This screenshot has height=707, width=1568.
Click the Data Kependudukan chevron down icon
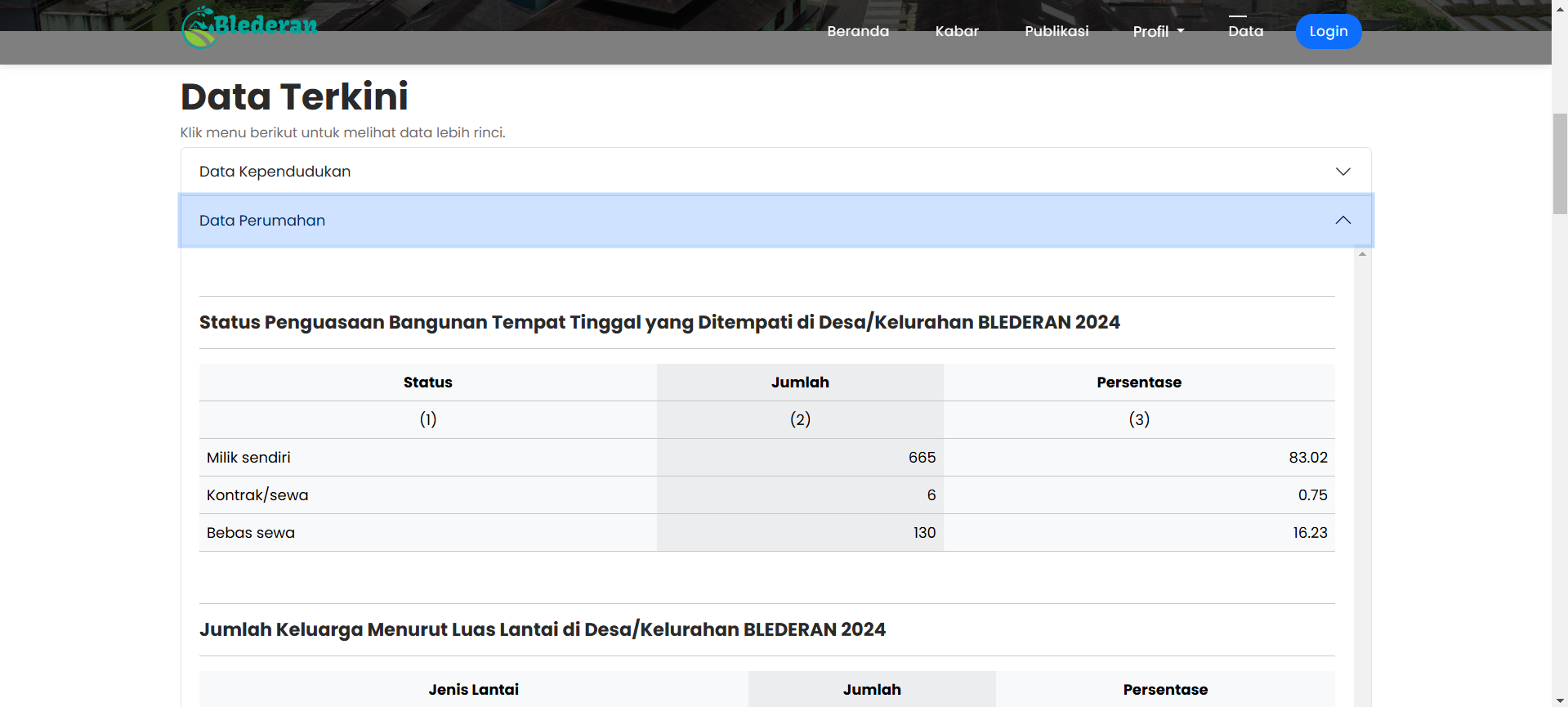click(x=1342, y=172)
